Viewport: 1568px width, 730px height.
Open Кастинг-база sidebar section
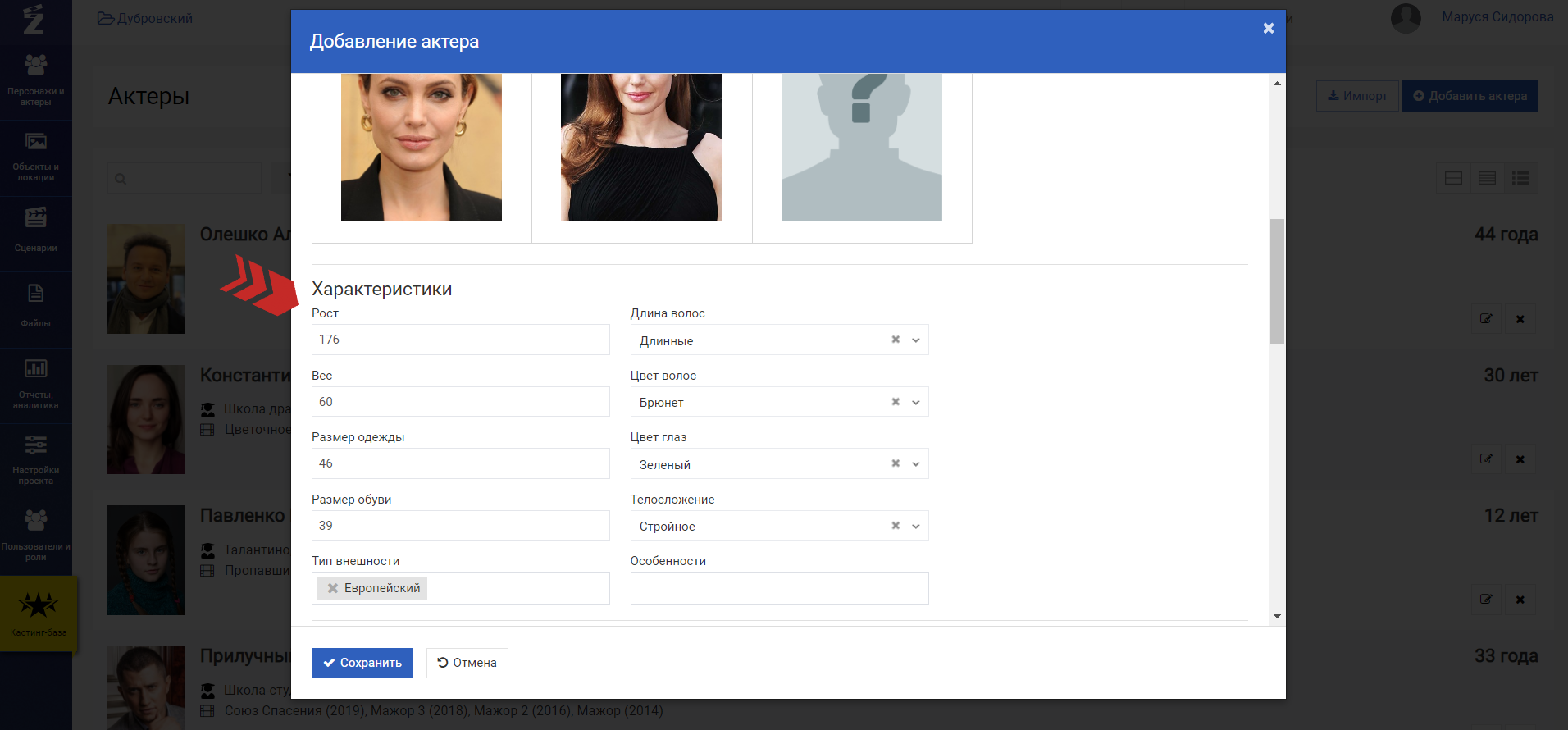pyautogui.click(x=38, y=614)
